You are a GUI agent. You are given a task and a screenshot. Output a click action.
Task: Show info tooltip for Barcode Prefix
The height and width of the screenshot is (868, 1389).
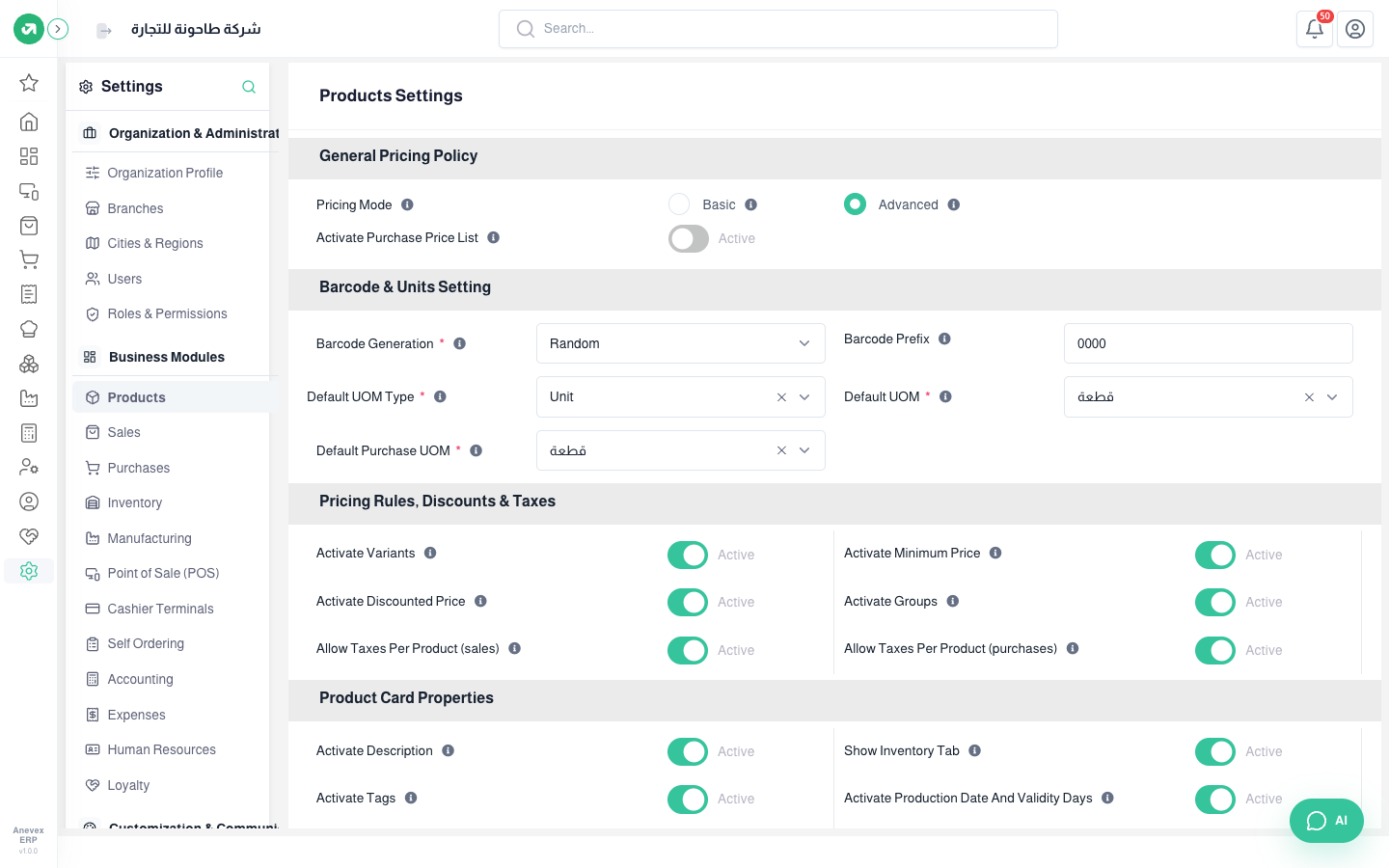point(944,339)
